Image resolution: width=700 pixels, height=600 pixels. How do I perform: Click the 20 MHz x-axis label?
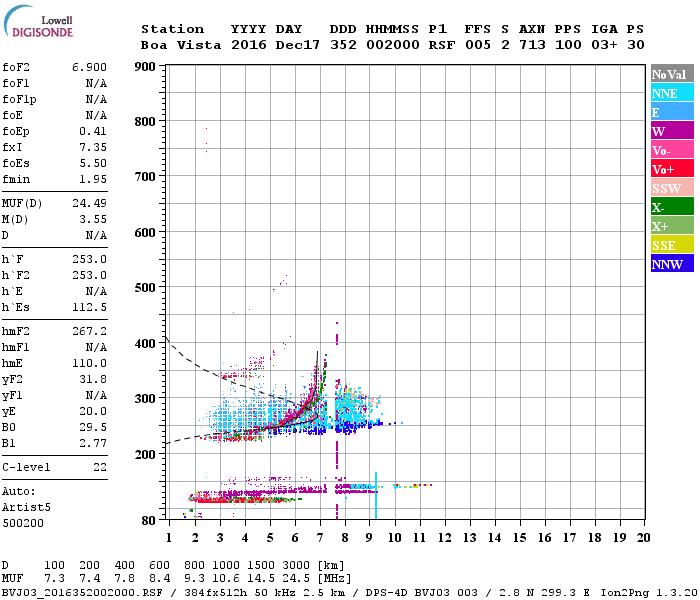643,538
